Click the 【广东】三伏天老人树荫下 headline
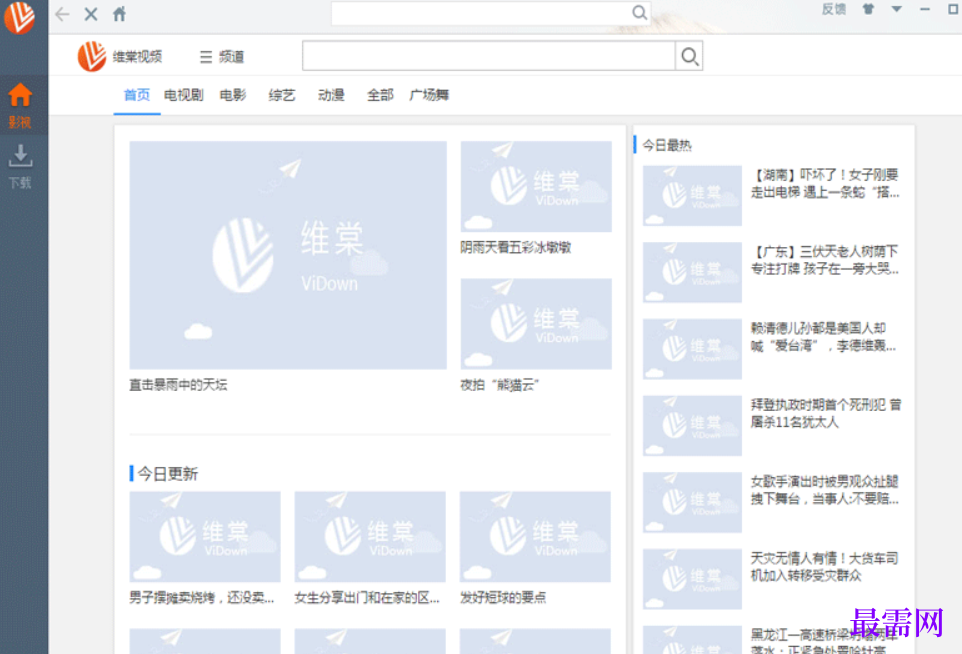The height and width of the screenshot is (654, 962). pyautogui.click(x=825, y=260)
